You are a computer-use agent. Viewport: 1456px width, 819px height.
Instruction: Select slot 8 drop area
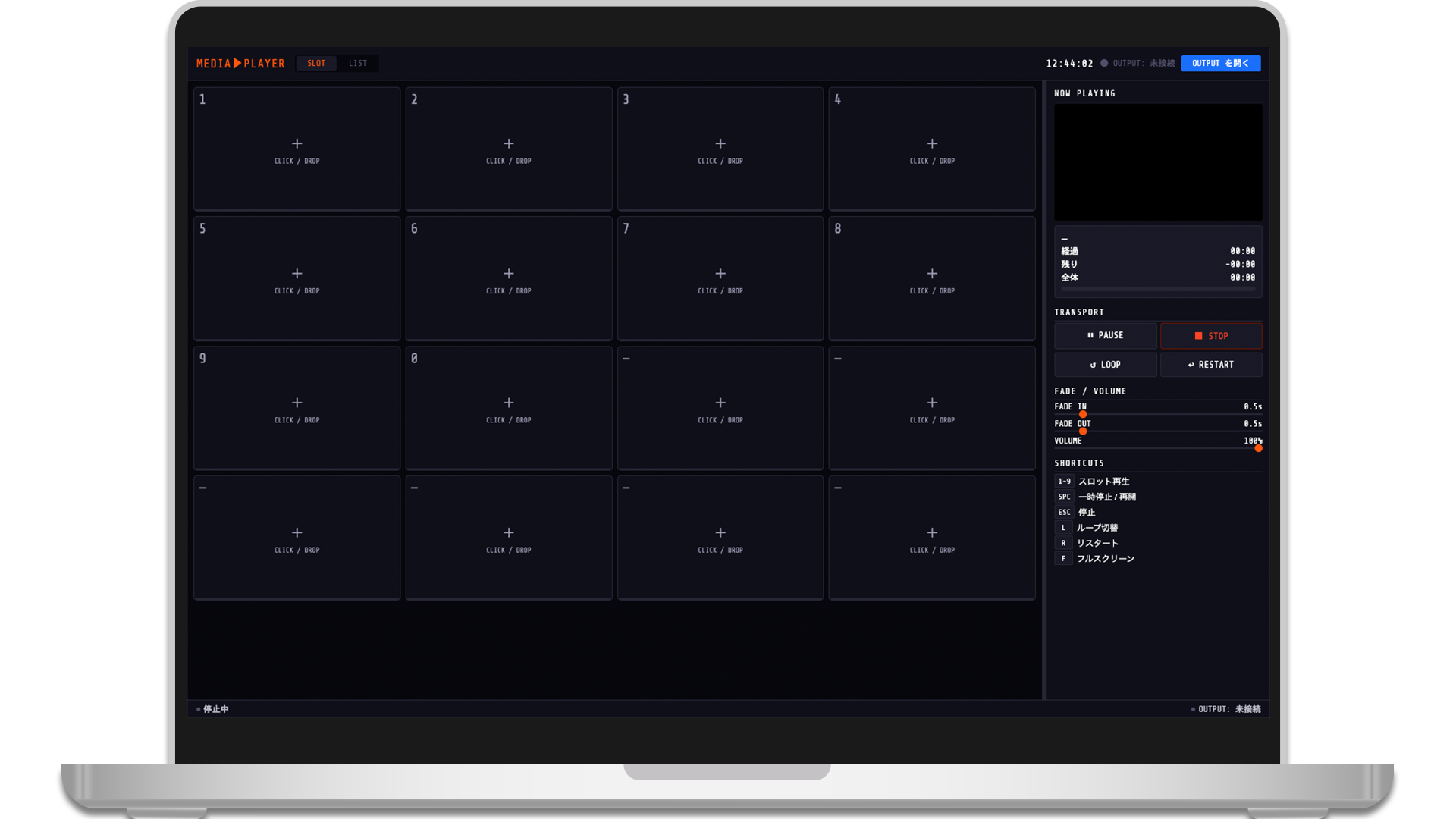point(932,278)
